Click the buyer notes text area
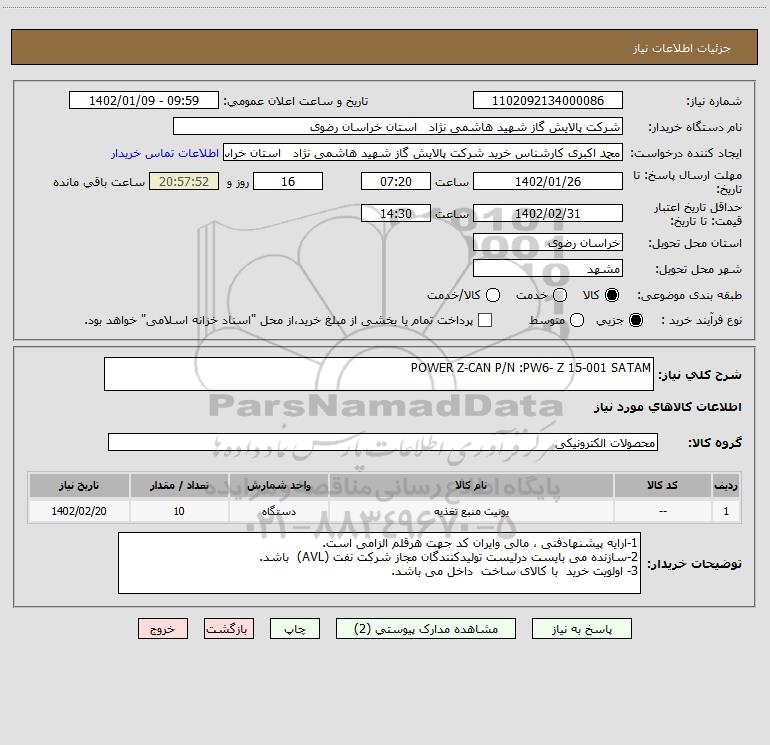Image resolution: width=770 pixels, height=745 pixels. tap(379, 563)
